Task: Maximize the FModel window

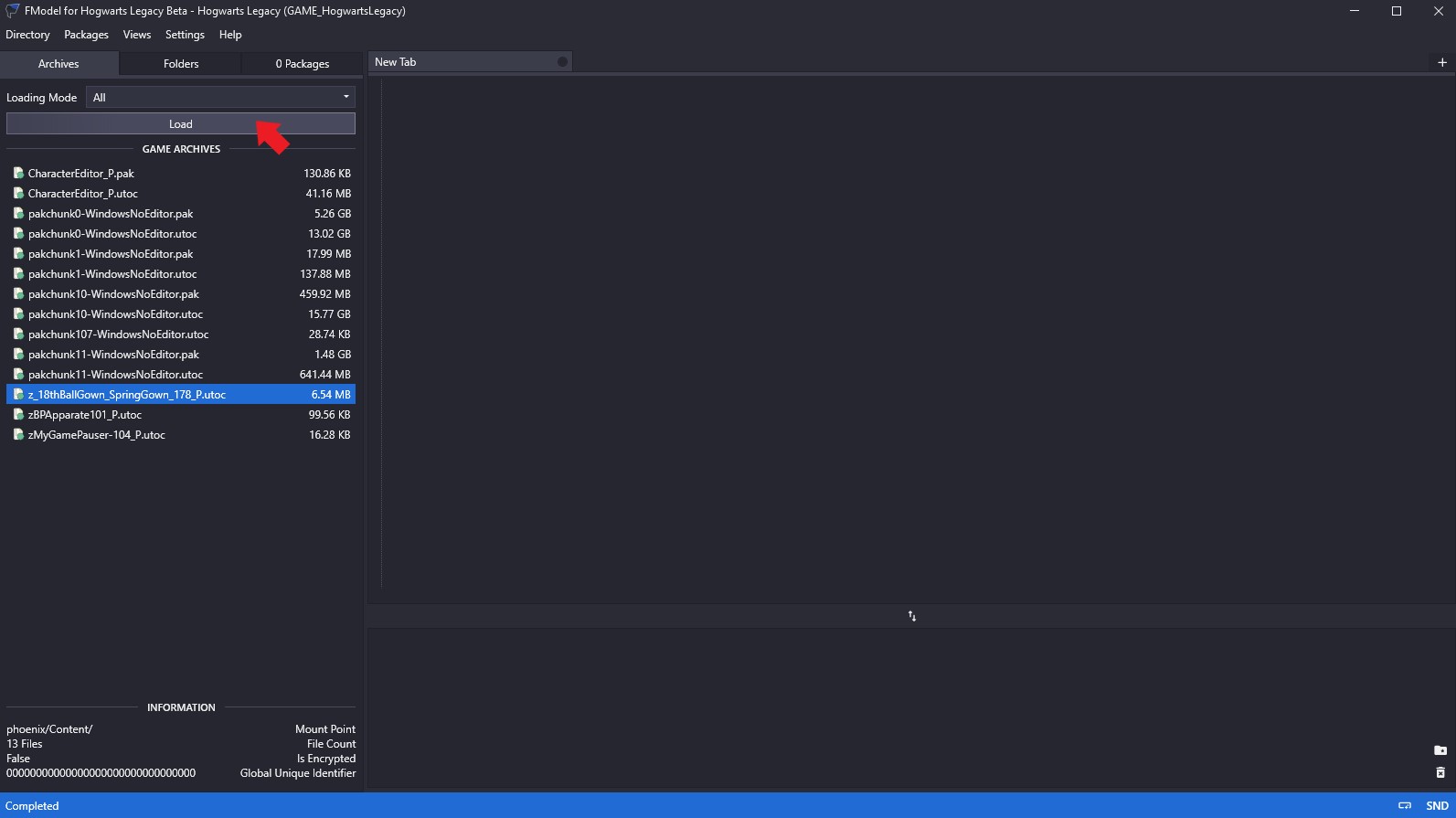Action: [1397, 11]
